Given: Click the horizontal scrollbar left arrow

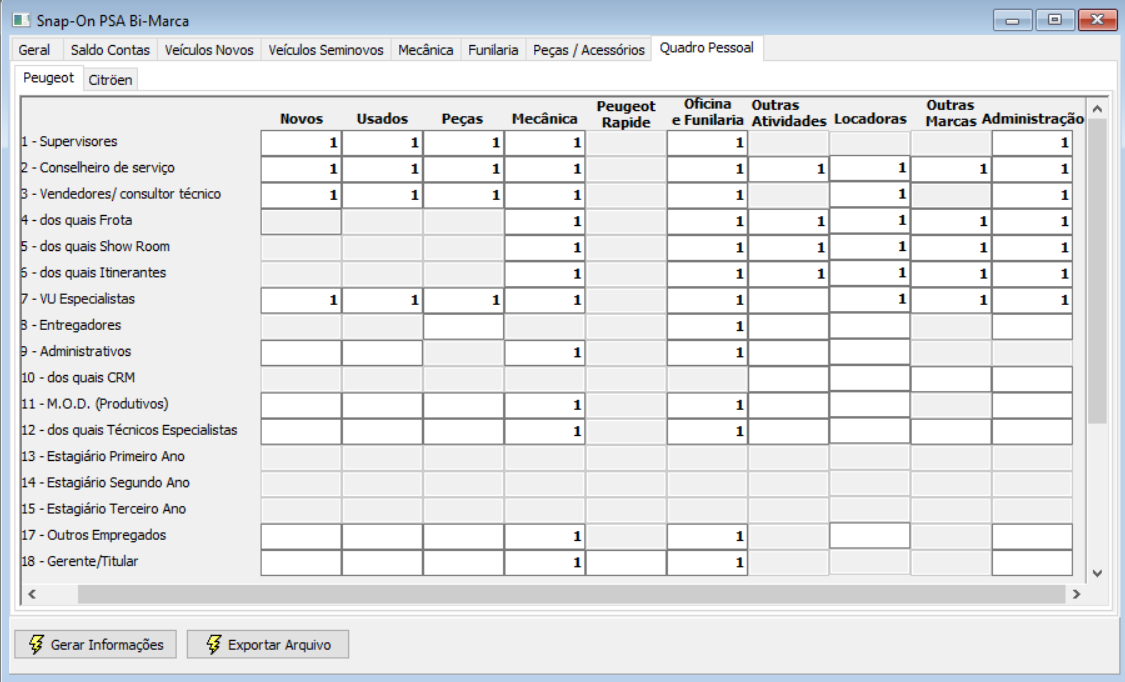Looking at the screenshot, I should 32,594.
